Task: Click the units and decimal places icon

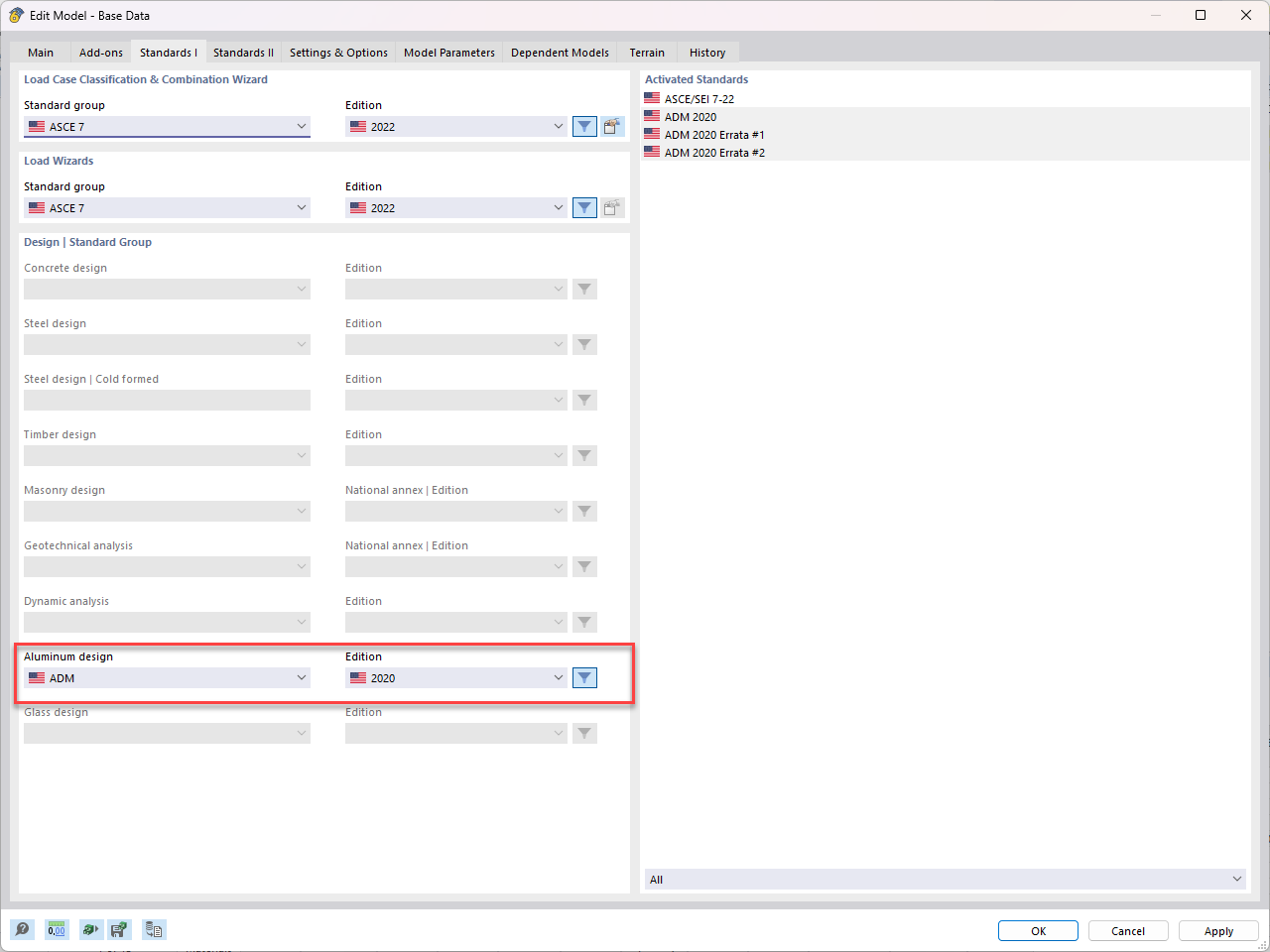Action: point(57,929)
